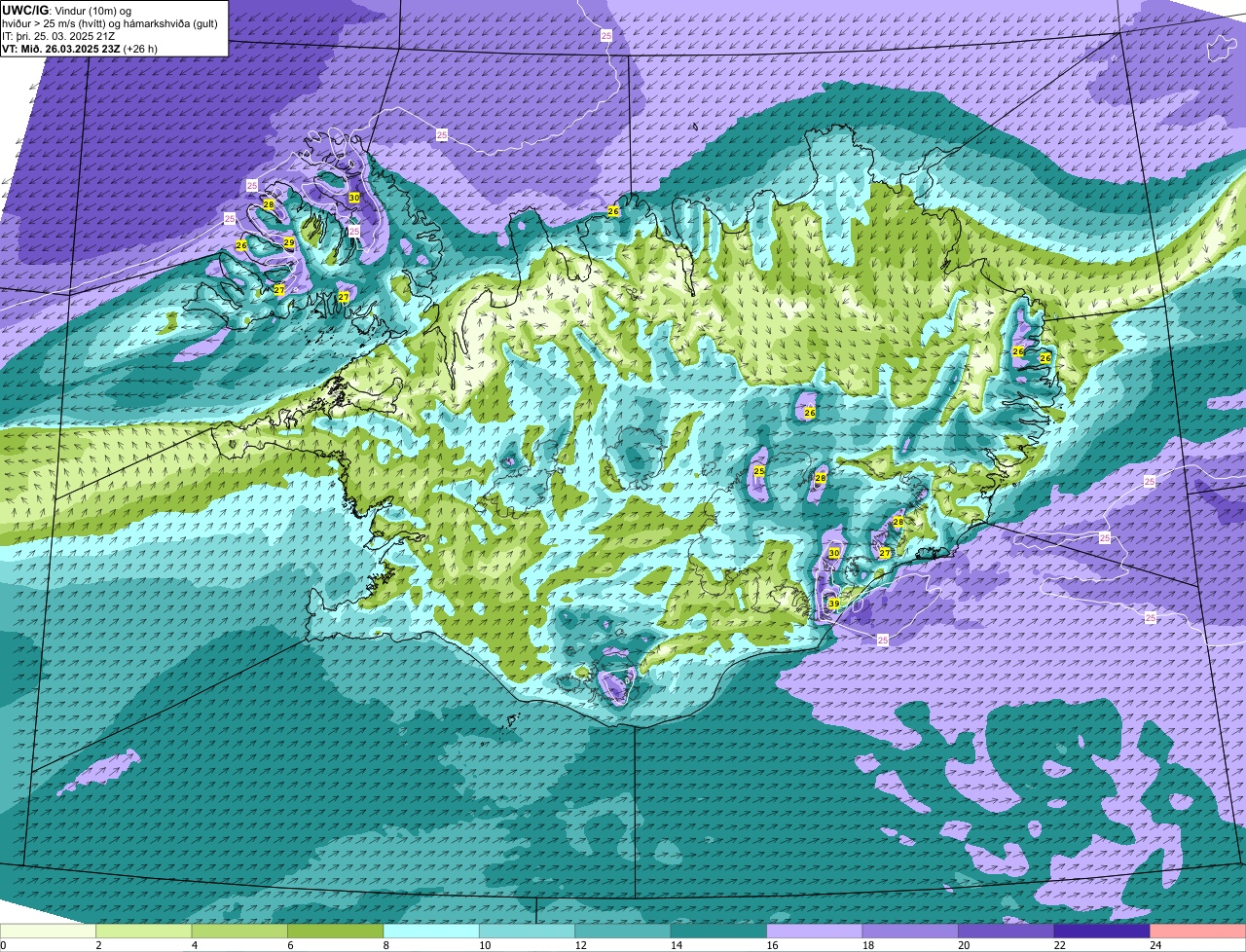This screenshot has width=1246, height=952.
Task: Click legend tick label "0"
Action: [3, 944]
